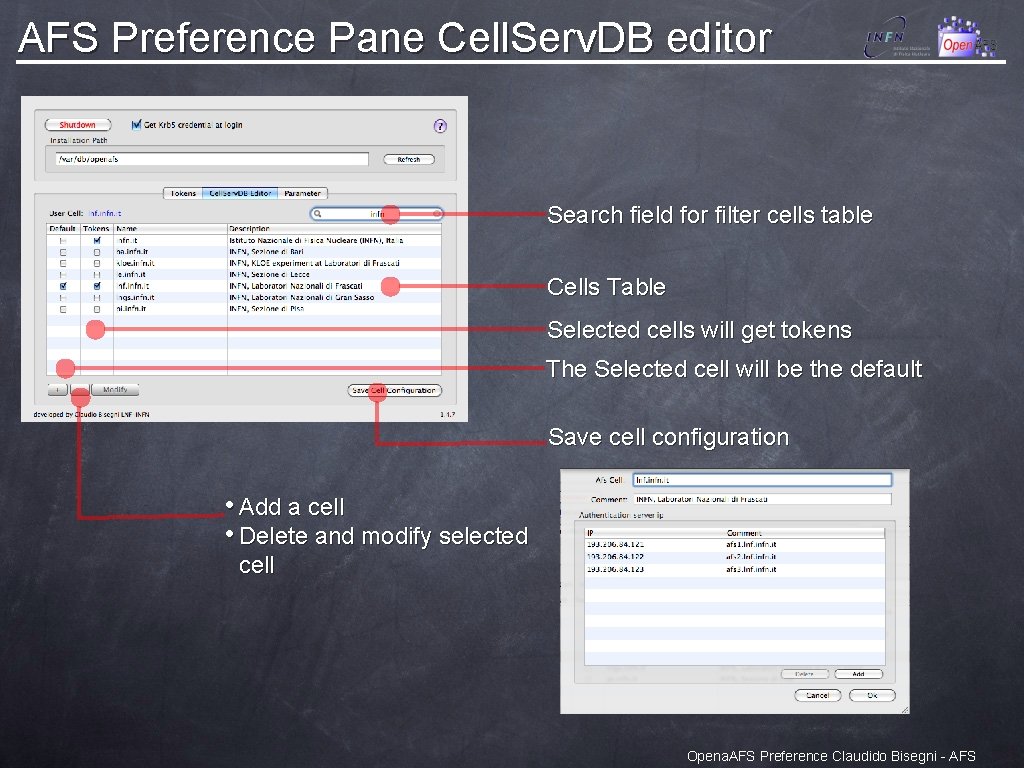This screenshot has height=768, width=1024.
Task: Click the plus button to add a cell
Action: tap(57, 390)
